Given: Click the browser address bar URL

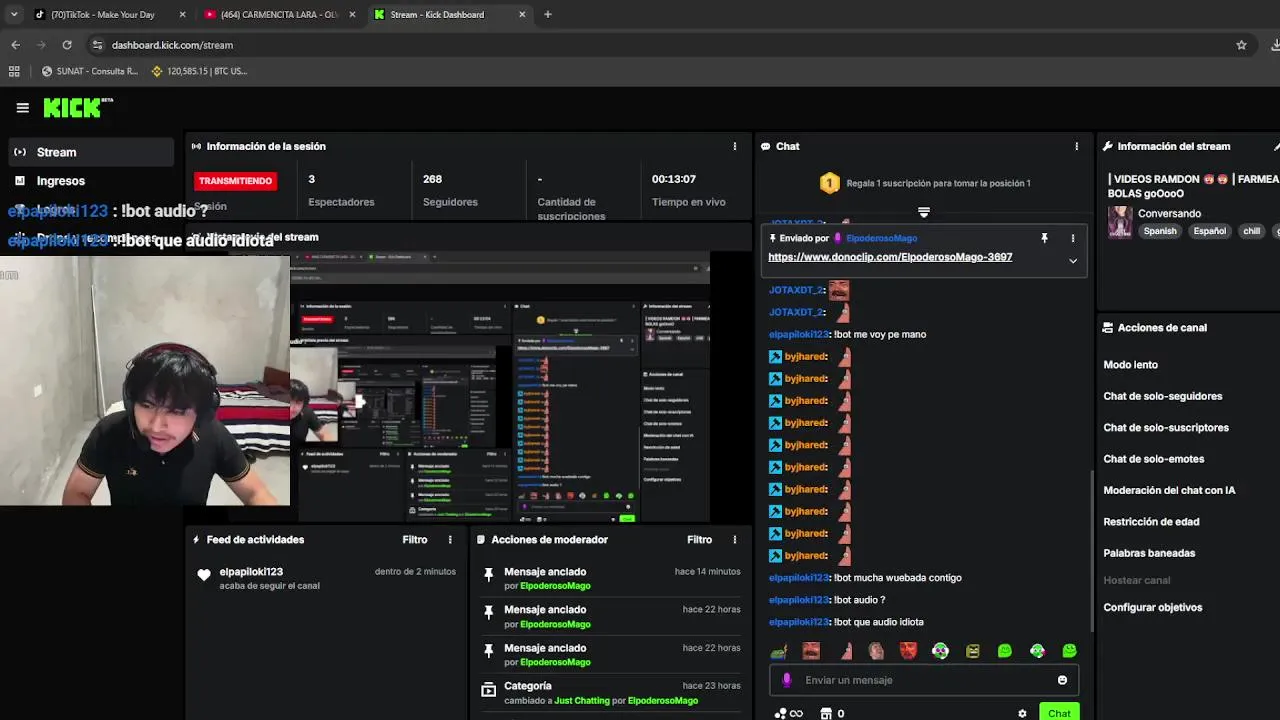Looking at the screenshot, I should coord(172,45).
